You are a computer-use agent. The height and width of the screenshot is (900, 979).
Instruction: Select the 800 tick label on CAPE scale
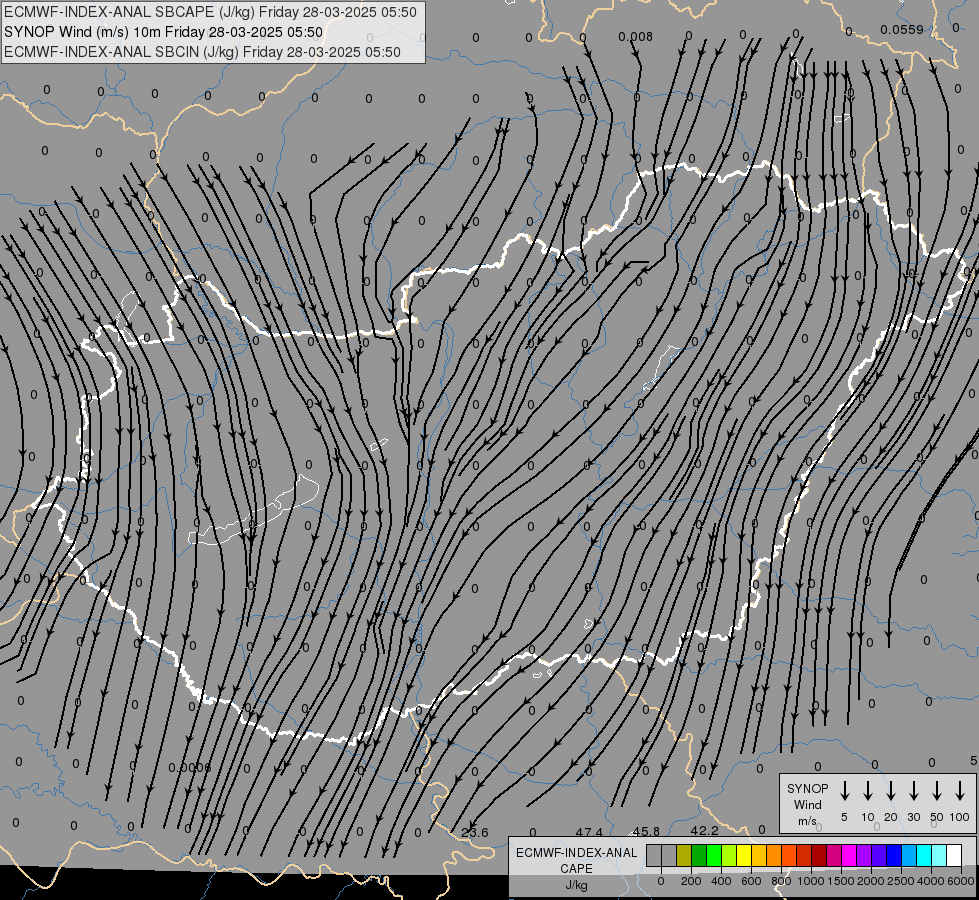(781, 881)
